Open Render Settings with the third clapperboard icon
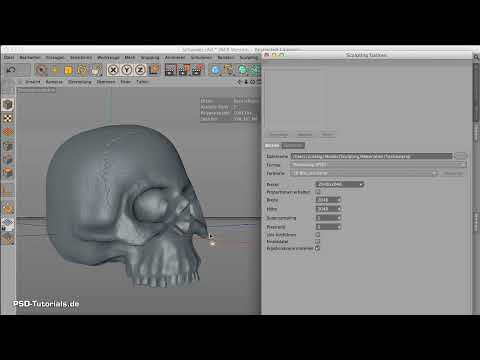The width and height of the screenshot is (480, 360). coord(198,70)
